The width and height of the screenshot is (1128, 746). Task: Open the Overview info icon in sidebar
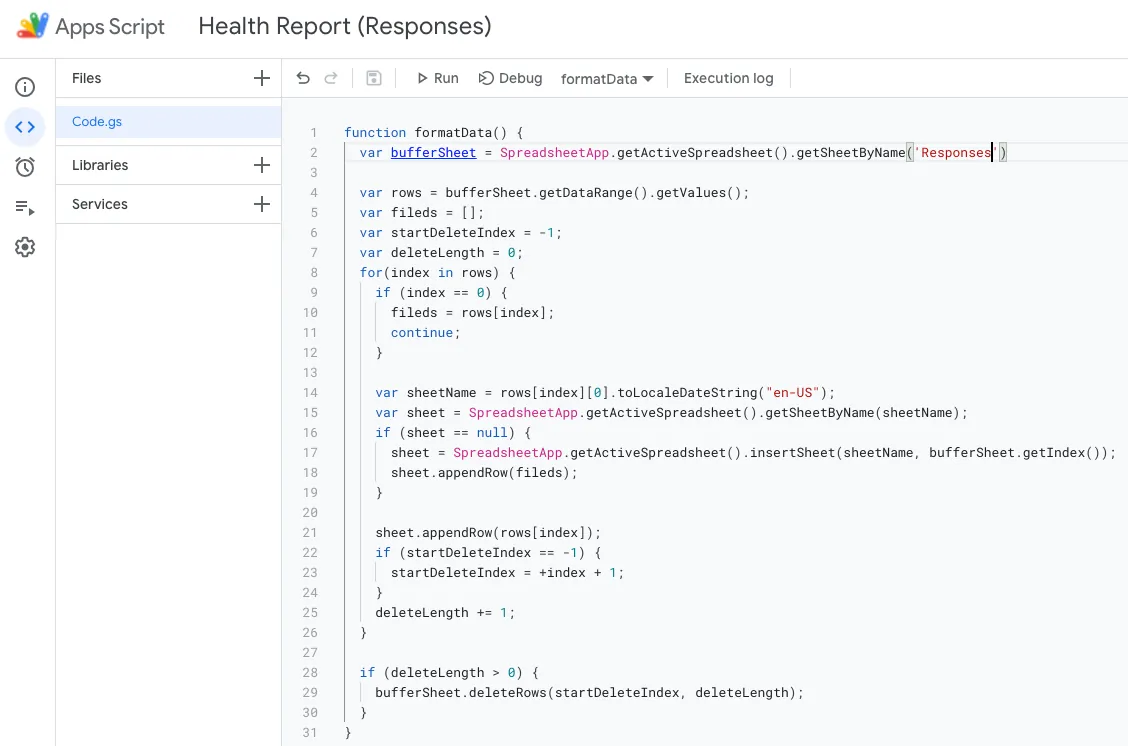pyautogui.click(x=25, y=87)
